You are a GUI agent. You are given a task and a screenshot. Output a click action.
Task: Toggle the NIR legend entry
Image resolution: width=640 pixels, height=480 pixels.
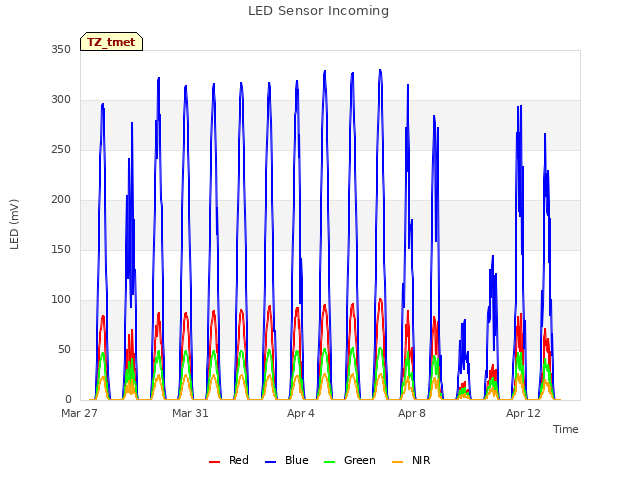pos(411,460)
